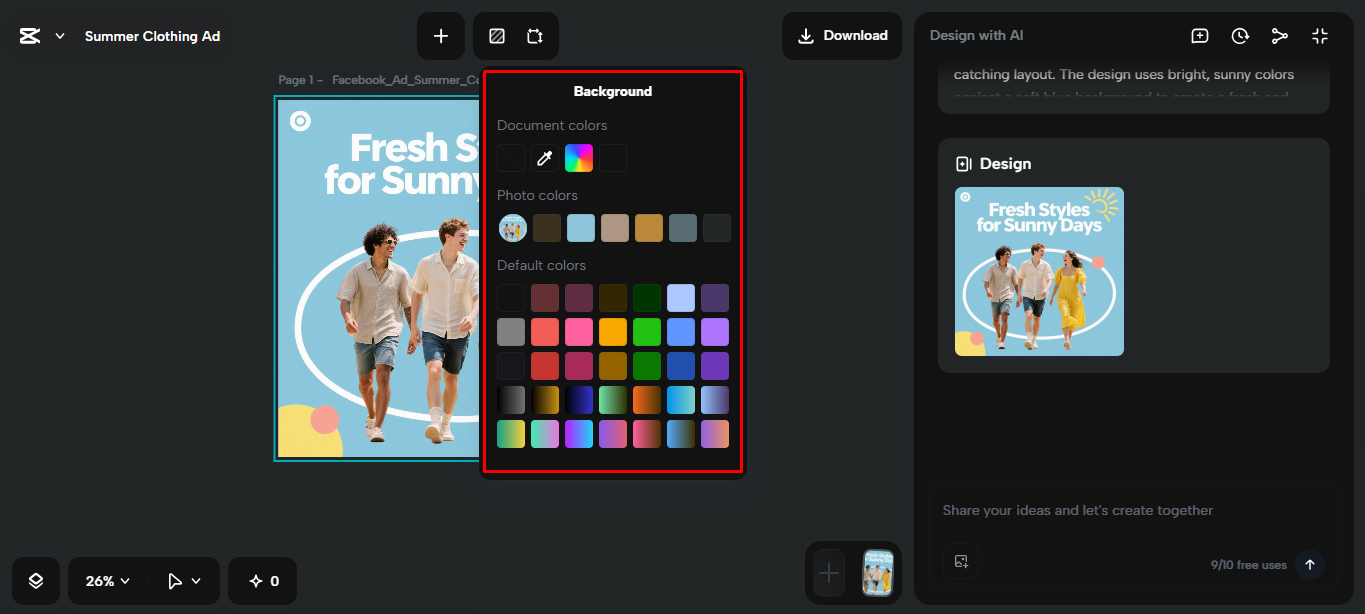The height and width of the screenshot is (614, 1365).
Task: Apply light blue photo color swatch
Action: pos(581,228)
